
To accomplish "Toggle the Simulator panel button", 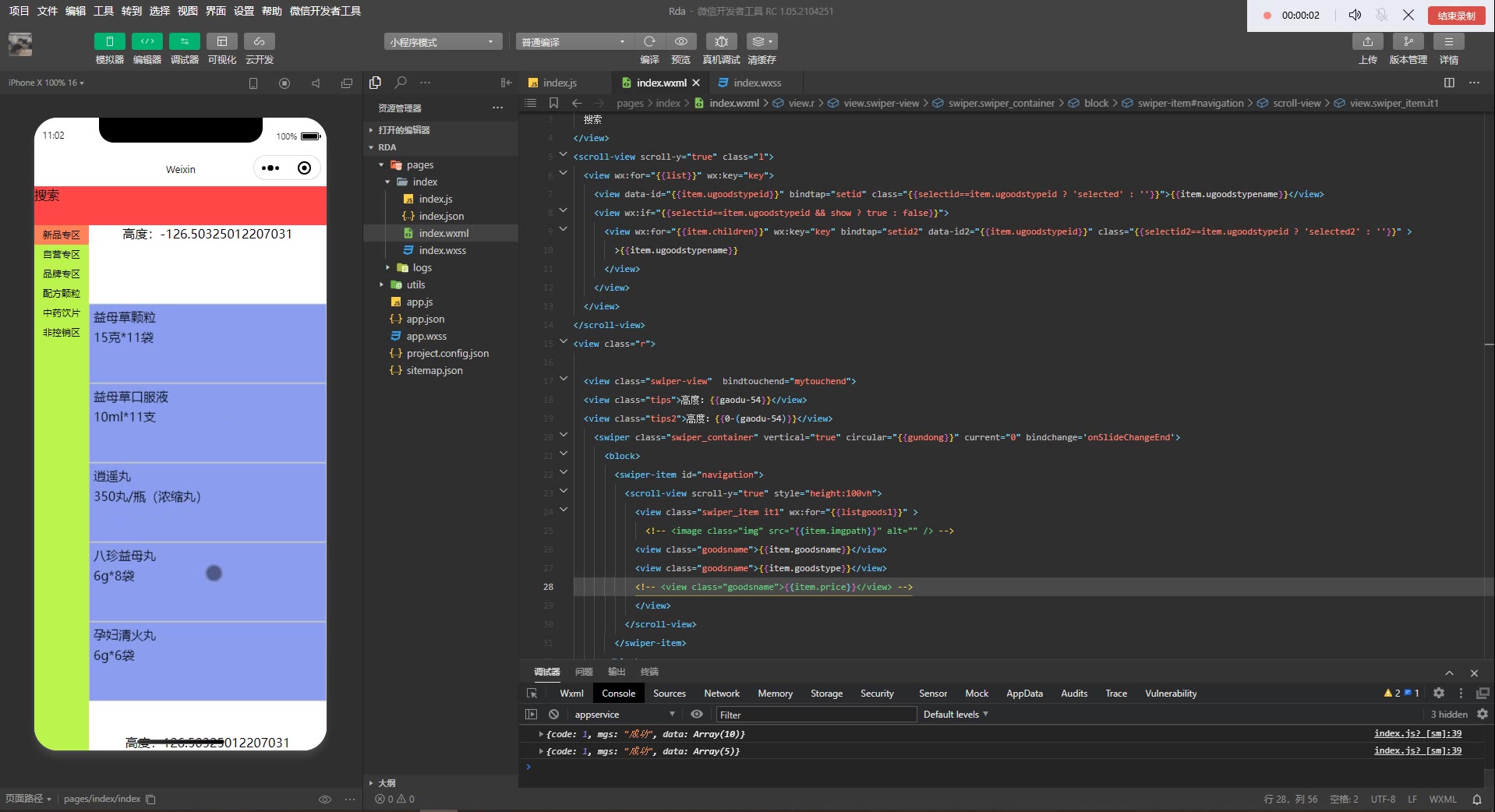I will (x=109, y=41).
